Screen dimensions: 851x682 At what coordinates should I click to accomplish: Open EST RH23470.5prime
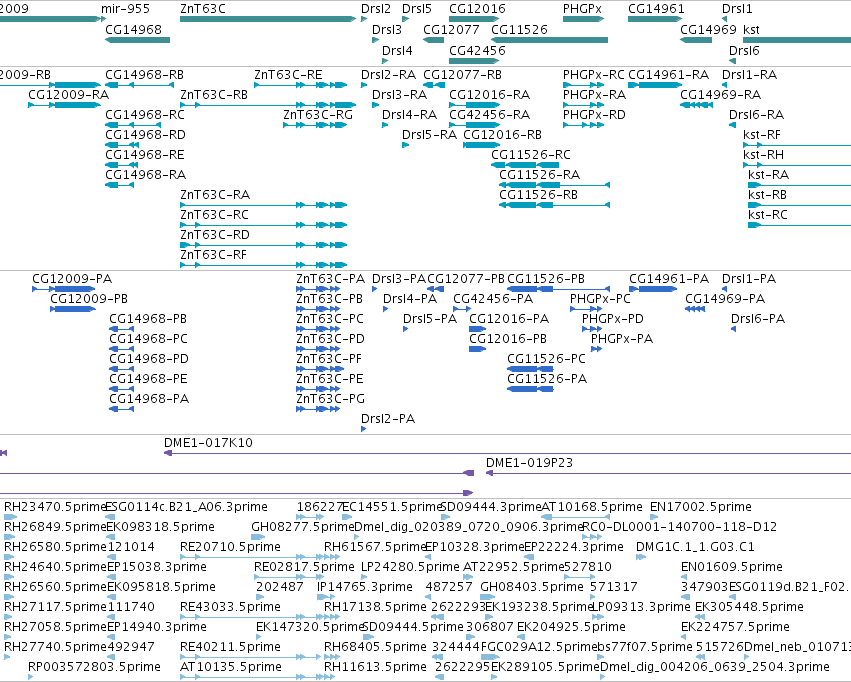click(x=10, y=517)
